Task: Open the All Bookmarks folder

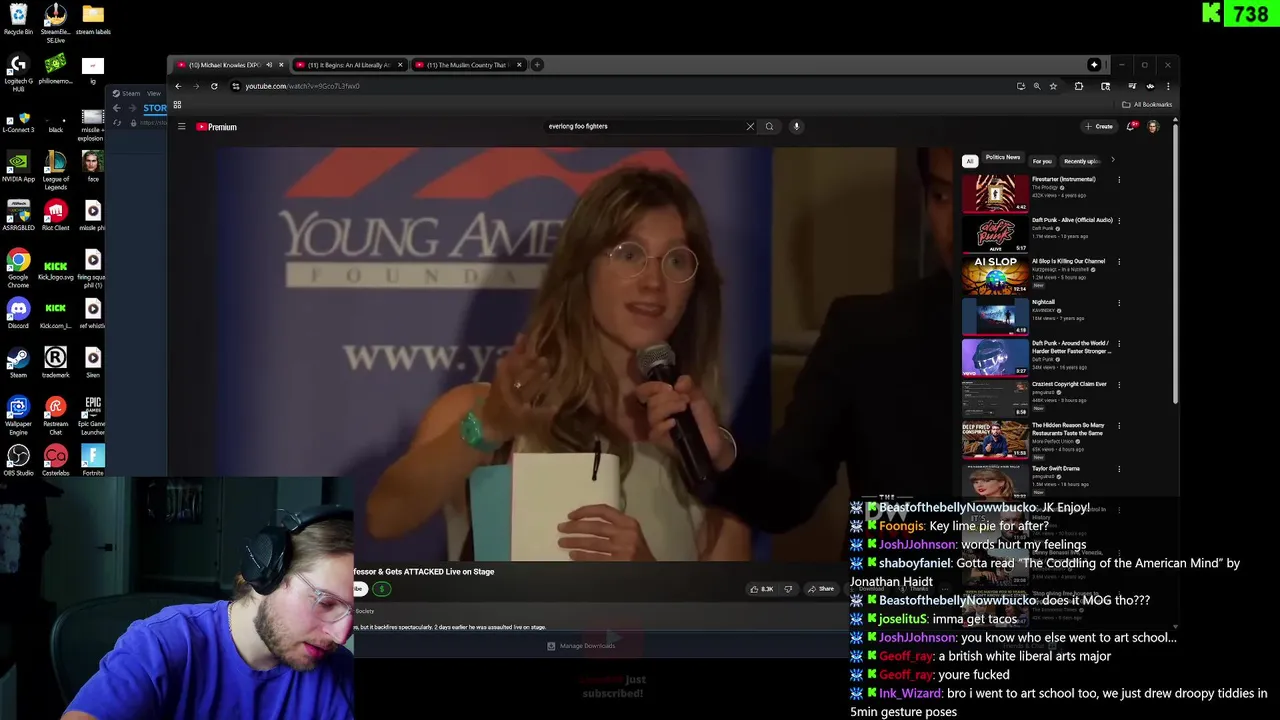Action: click(1147, 104)
